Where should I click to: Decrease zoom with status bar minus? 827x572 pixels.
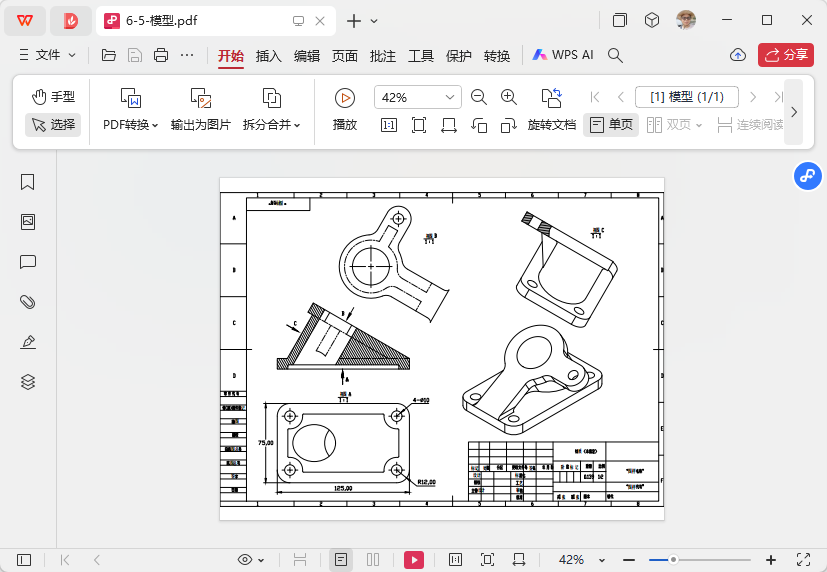point(628,559)
